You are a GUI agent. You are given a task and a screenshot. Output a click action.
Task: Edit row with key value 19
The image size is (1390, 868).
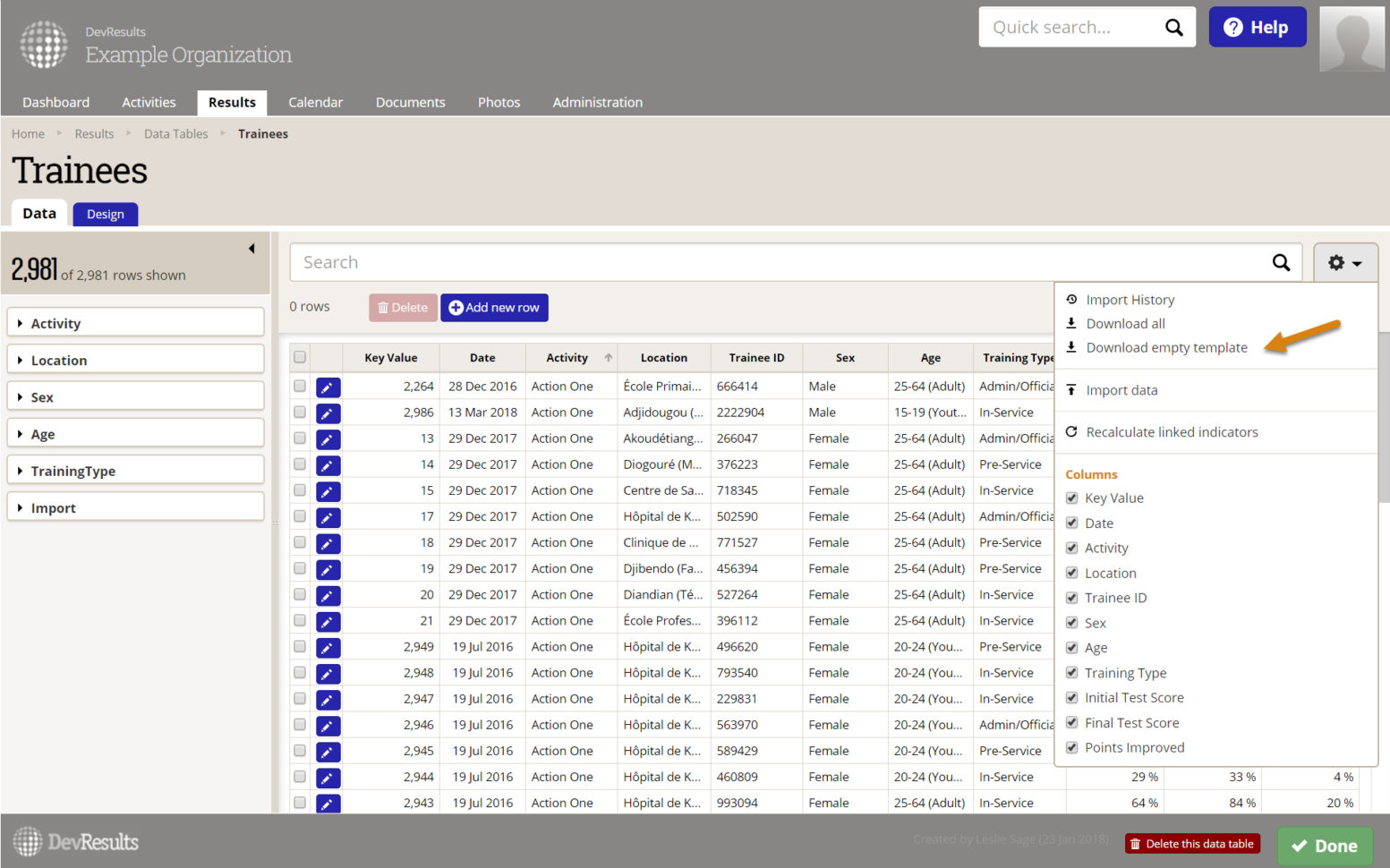(x=328, y=569)
